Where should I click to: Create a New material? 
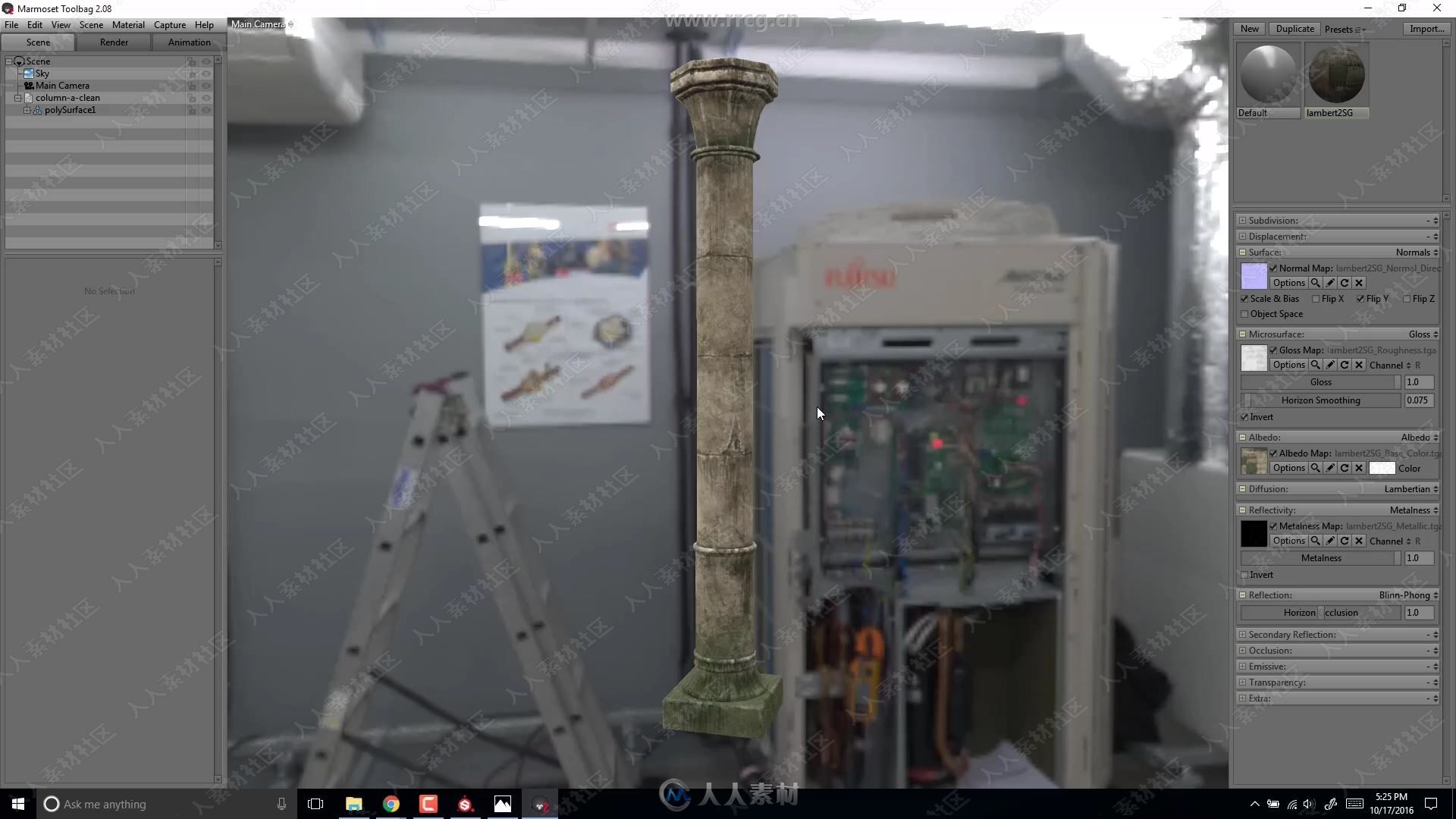1250,29
